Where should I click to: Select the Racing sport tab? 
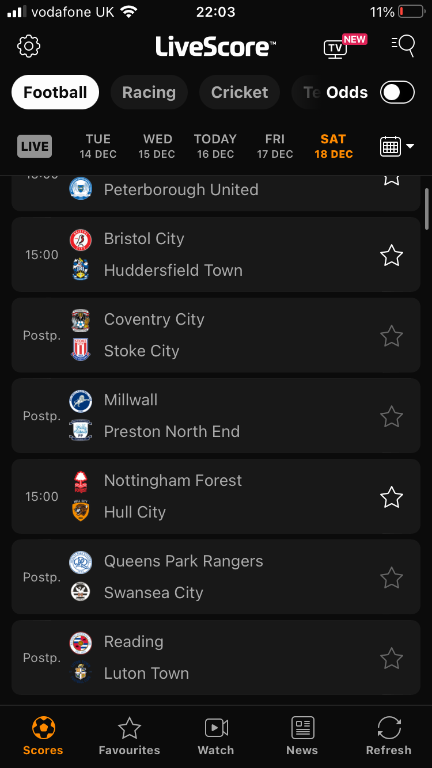(x=149, y=93)
